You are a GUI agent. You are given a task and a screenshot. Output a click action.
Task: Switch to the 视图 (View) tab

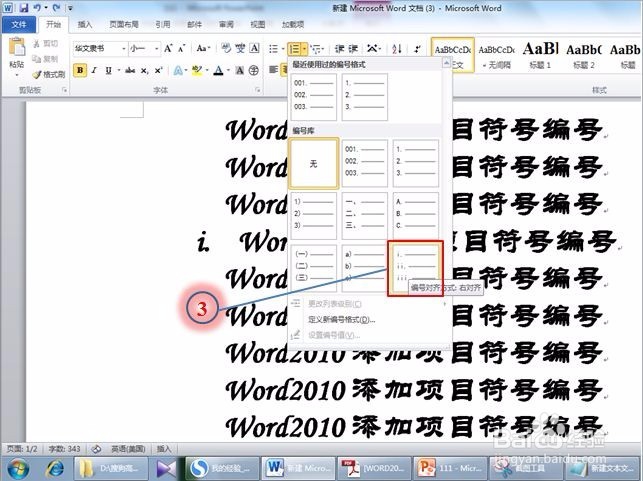(x=258, y=25)
